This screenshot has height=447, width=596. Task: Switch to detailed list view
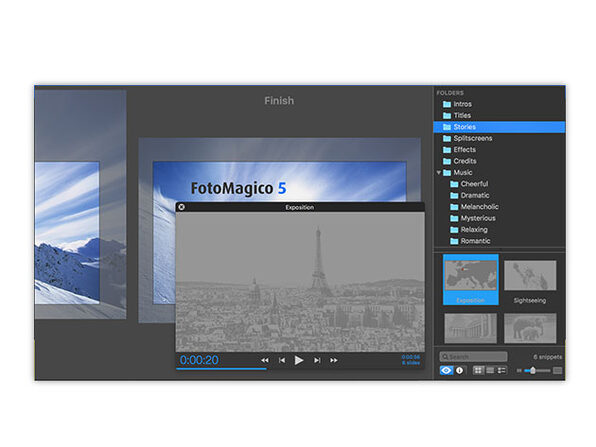[502, 370]
